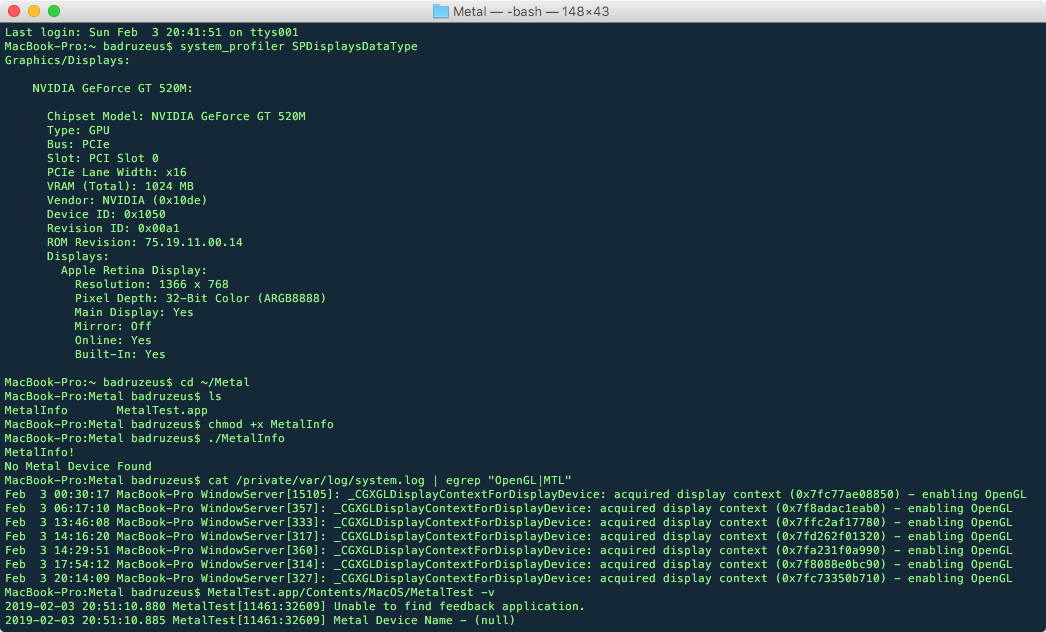The height and width of the screenshot is (632, 1046).
Task: Click the 'chmod +x MetalInfo' command
Action: (271, 424)
